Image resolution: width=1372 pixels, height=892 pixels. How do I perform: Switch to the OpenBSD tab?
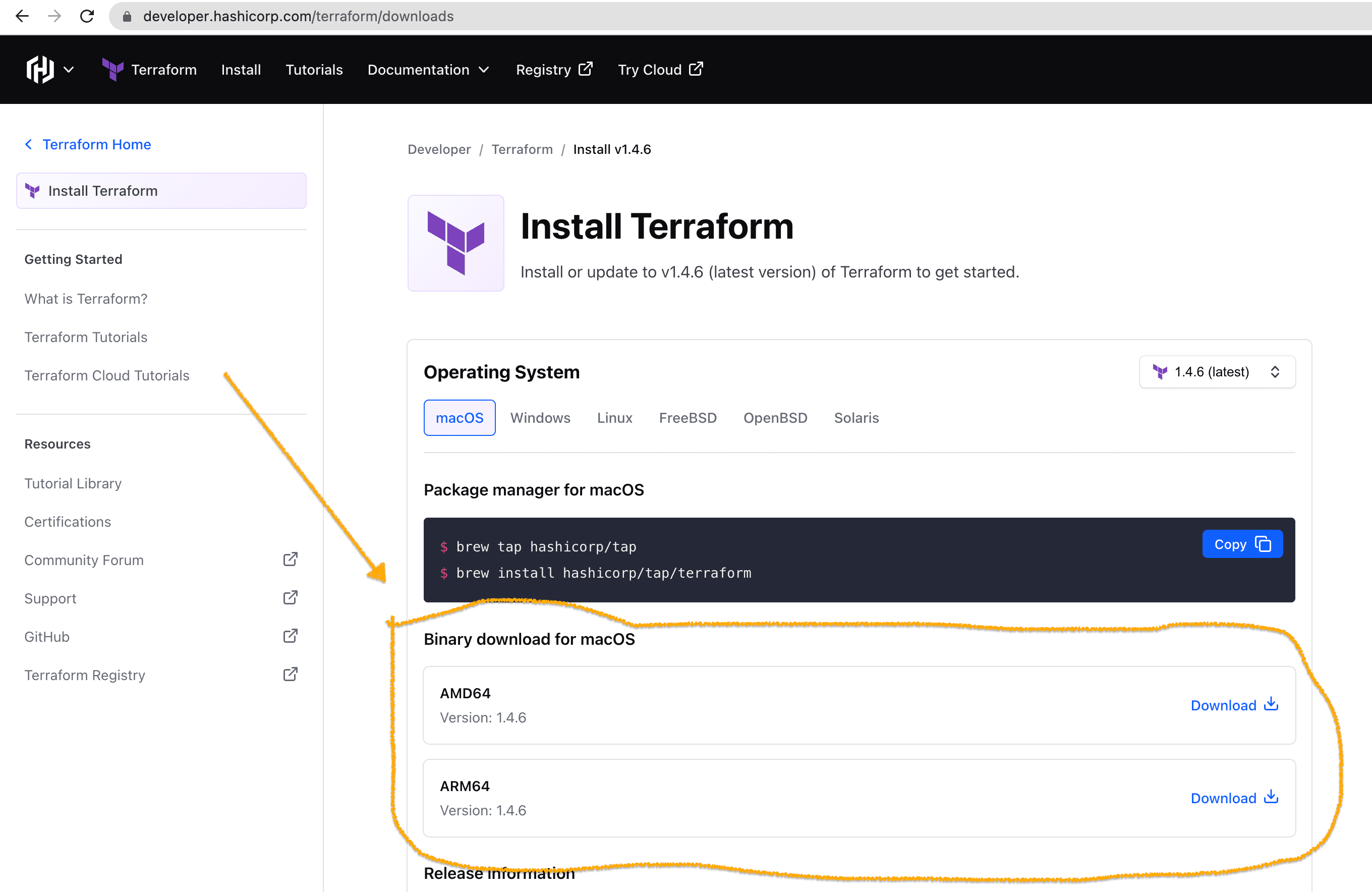coord(775,417)
